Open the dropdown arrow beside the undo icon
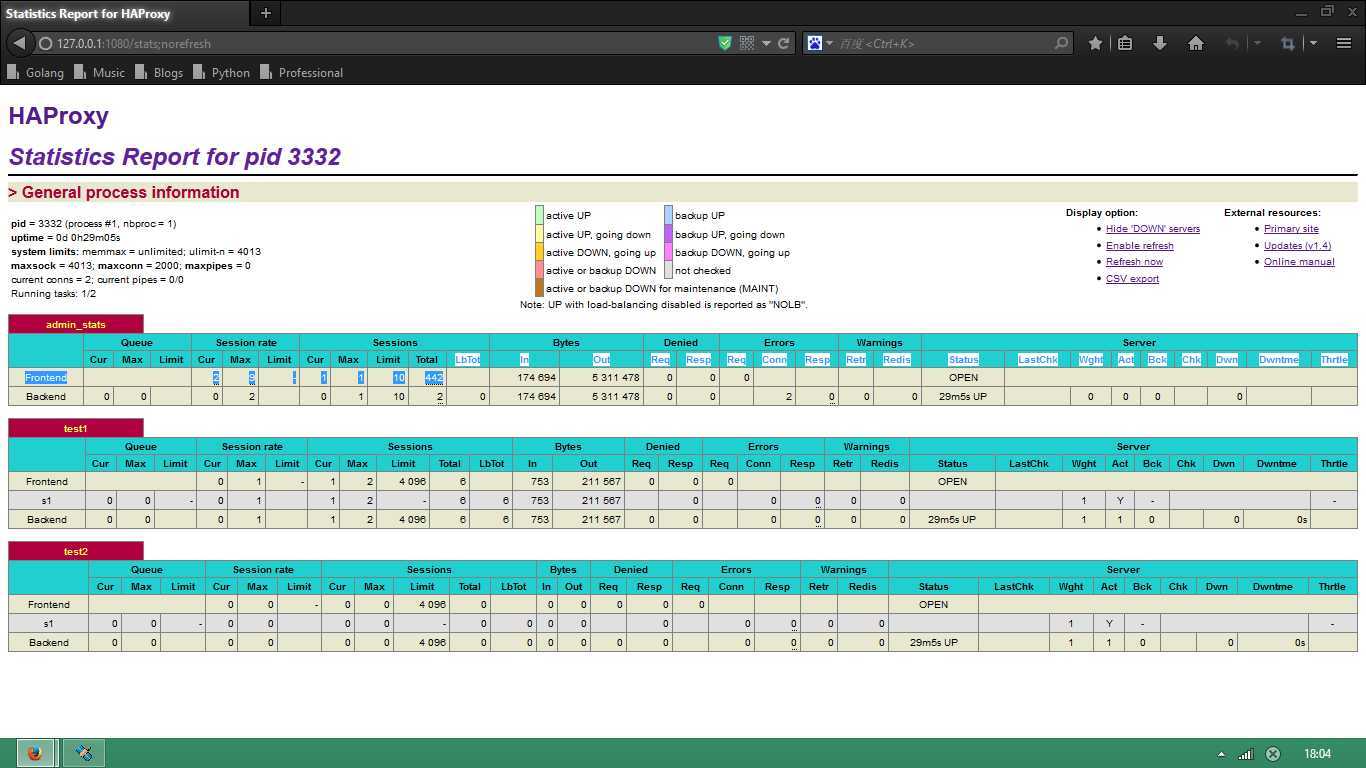1366x768 pixels. tap(1257, 43)
